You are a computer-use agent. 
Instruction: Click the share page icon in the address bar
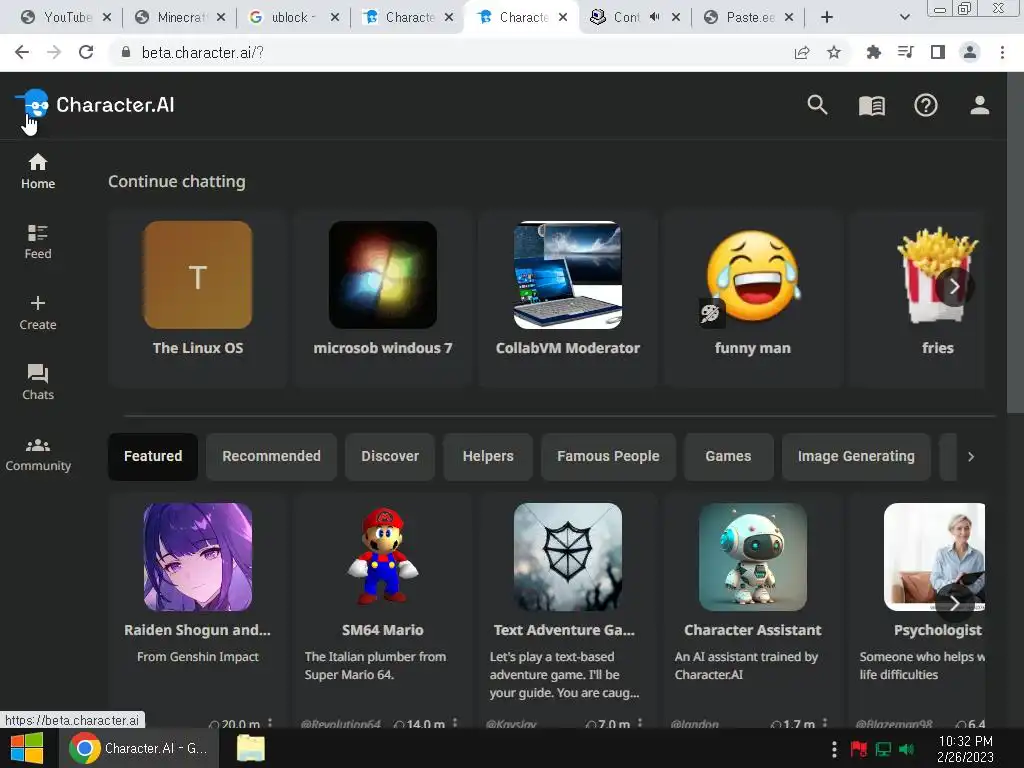click(x=802, y=52)
